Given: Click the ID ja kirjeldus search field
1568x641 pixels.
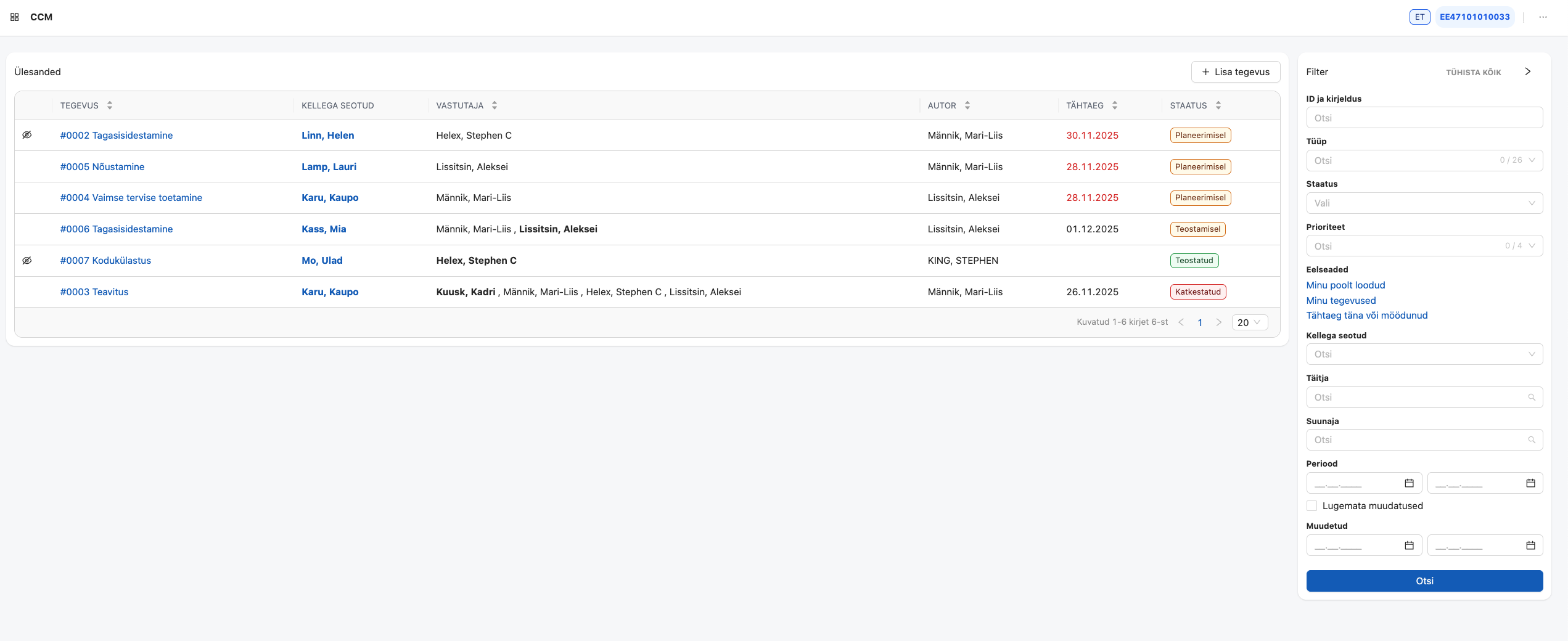Looking at the screenshot, I should click(1424, 117).
